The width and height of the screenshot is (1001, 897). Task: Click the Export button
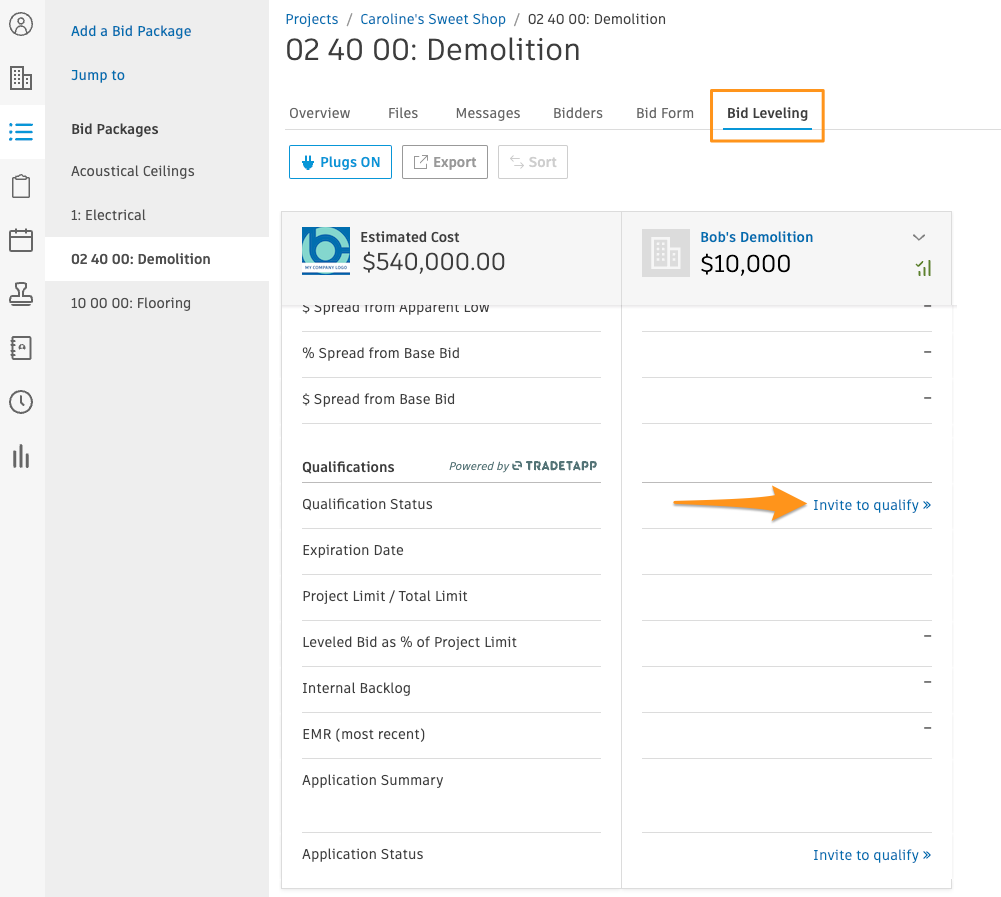coord(444,162)
